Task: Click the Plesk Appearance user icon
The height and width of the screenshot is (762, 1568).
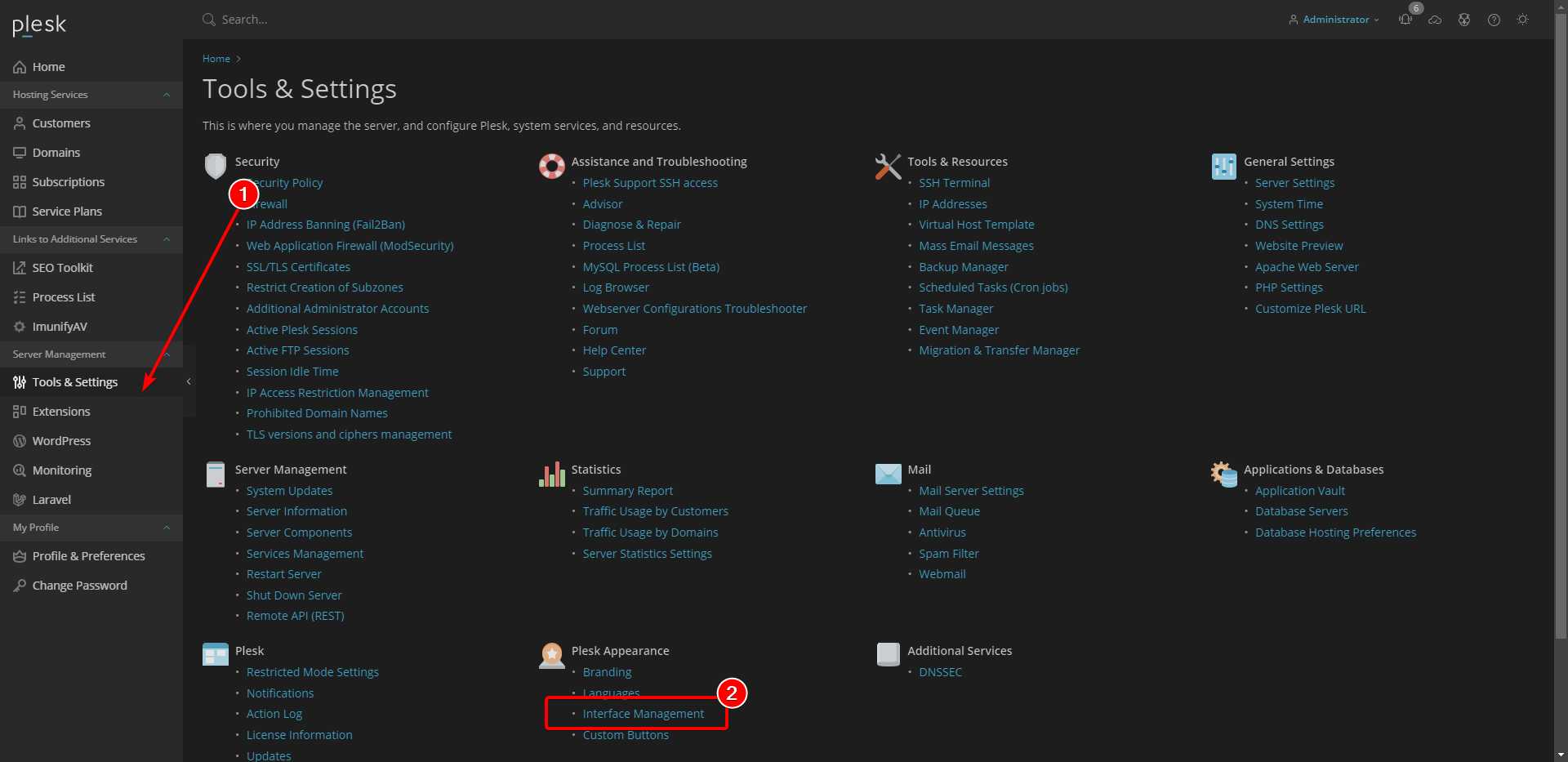Action: point(552,655)
